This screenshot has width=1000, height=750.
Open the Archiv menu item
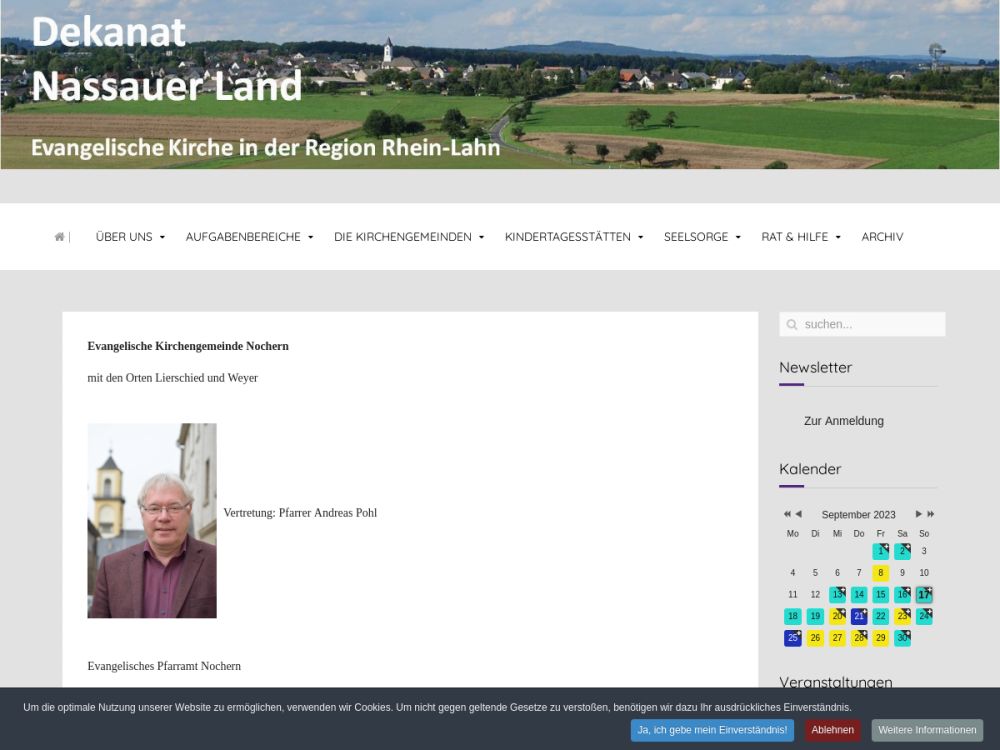[882, 237]
